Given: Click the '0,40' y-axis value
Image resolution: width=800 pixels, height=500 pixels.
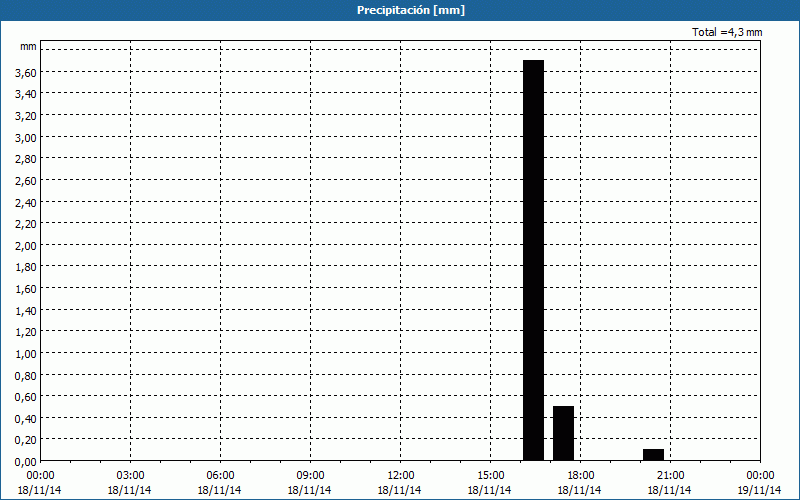Looking at the screenshot, I should coord(26,419).
